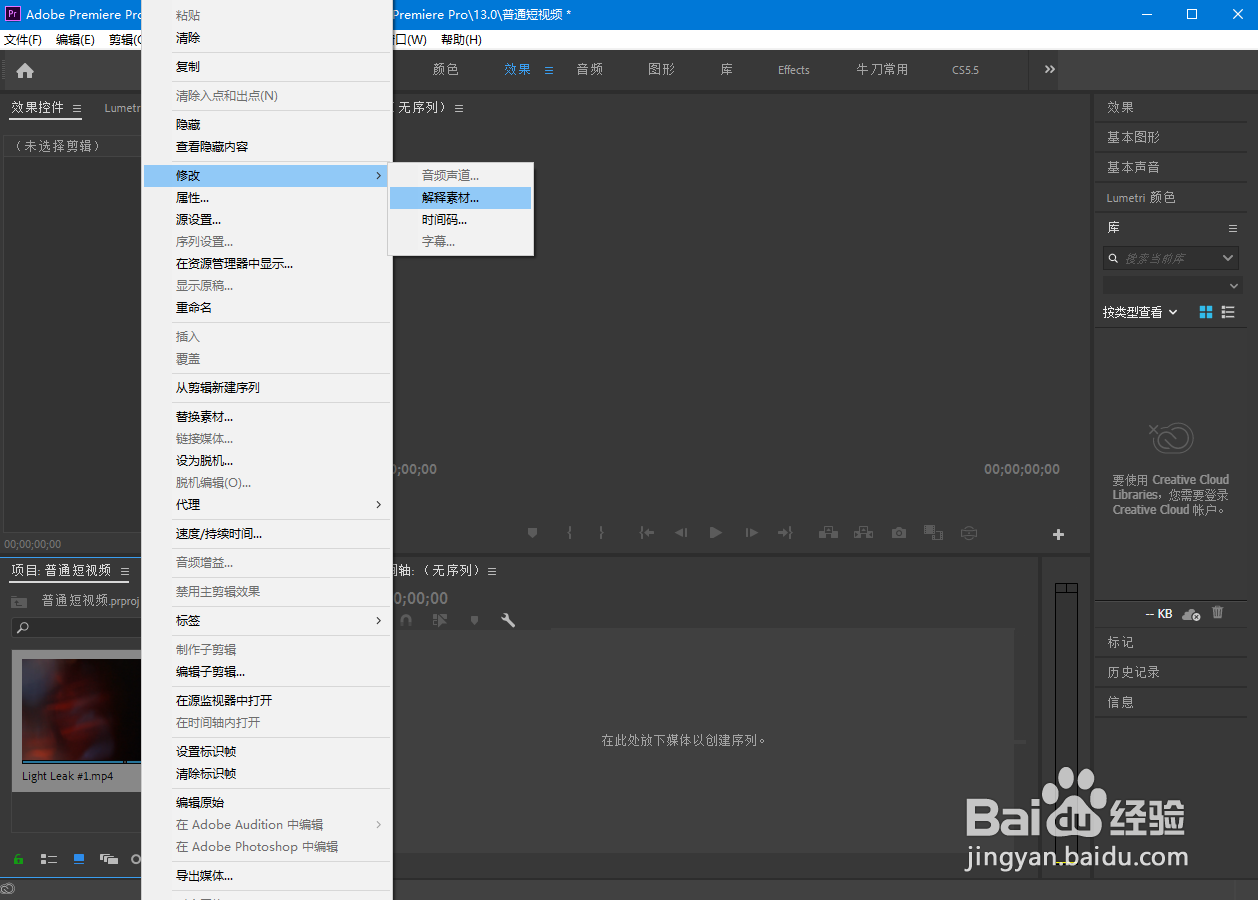The image size is (1258, 900).
Task: Open source monitor panel menu icon
Action: (x=458, y=108)
